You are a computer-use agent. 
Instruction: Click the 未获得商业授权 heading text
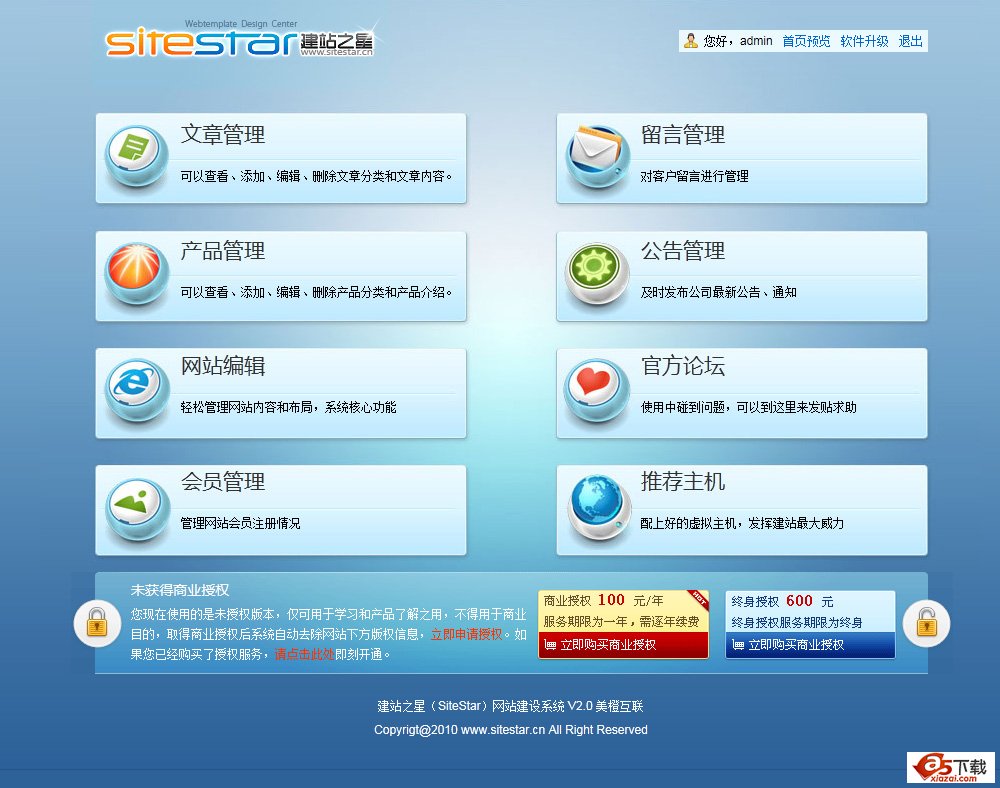180,590
